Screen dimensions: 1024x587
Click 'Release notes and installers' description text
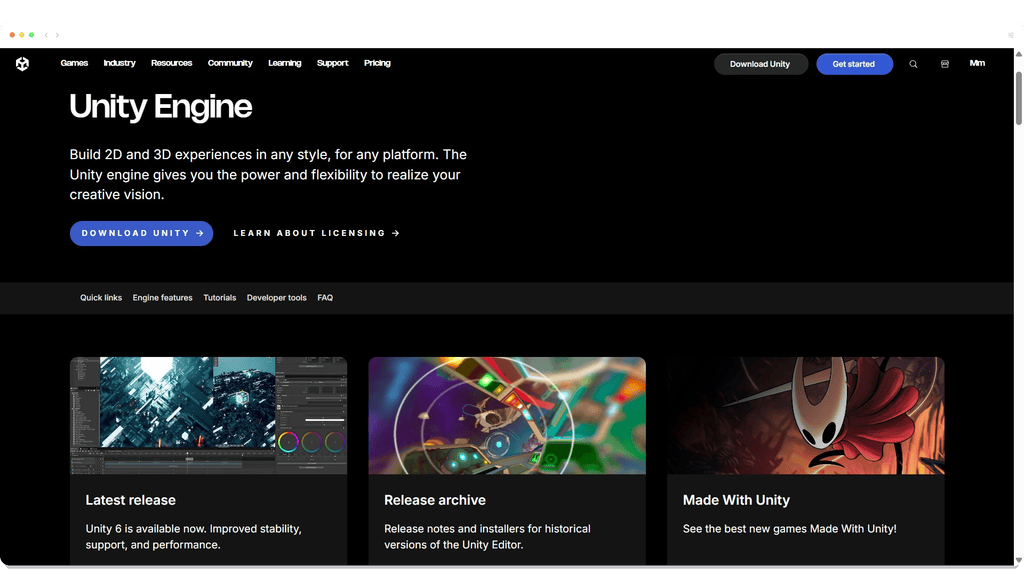487,537
